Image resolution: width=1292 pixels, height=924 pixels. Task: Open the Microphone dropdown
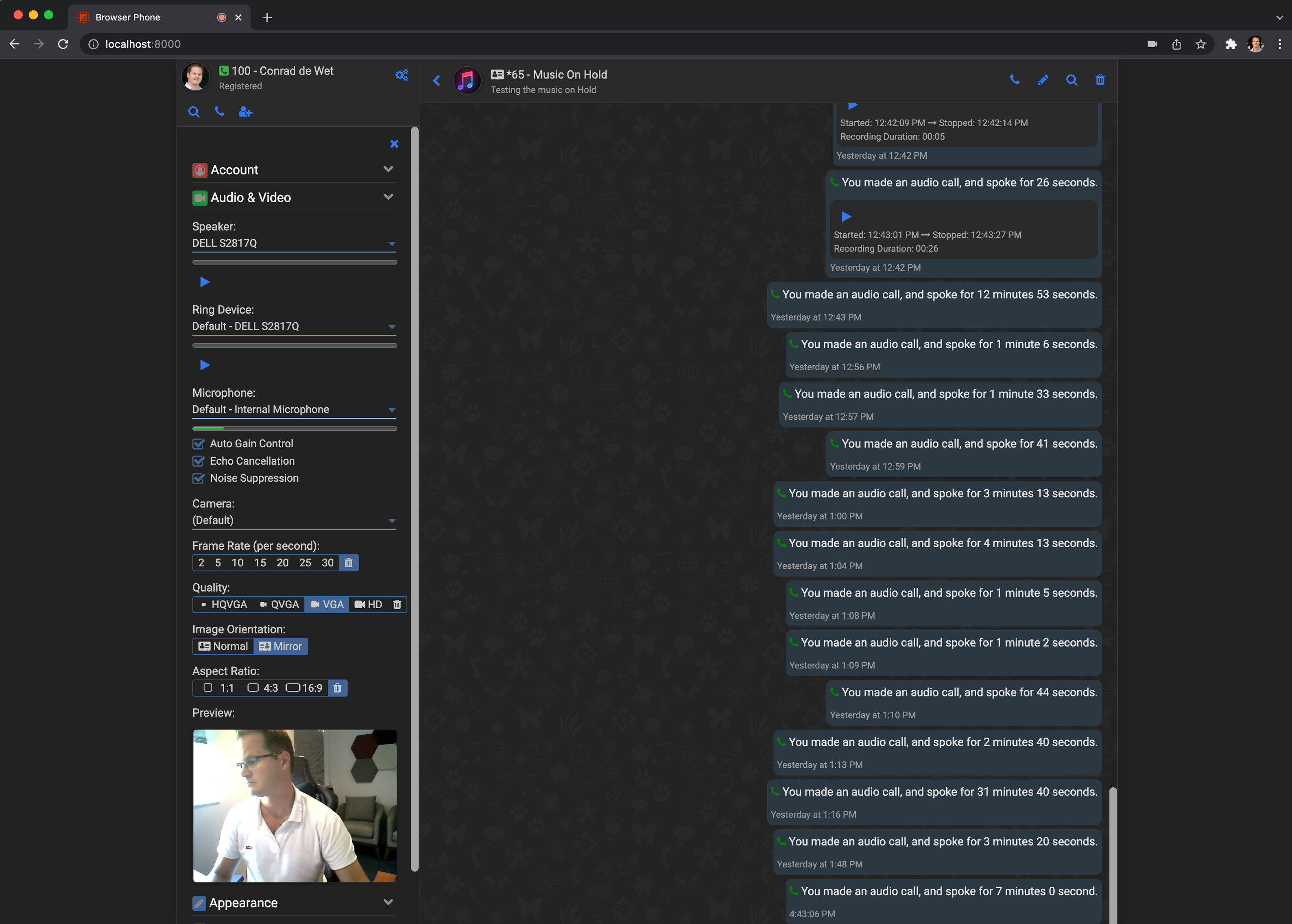click(294, 410)
